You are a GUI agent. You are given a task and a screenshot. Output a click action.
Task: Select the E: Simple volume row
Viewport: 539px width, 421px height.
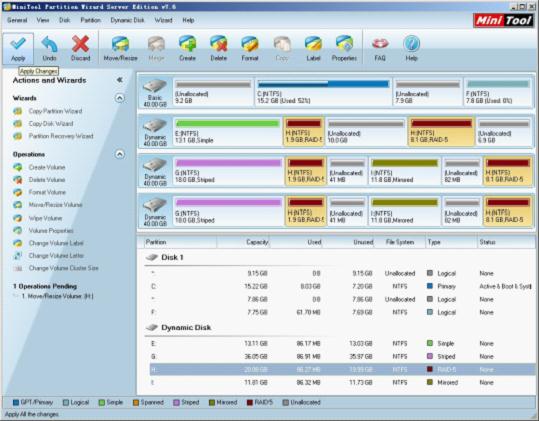point(341,344)
